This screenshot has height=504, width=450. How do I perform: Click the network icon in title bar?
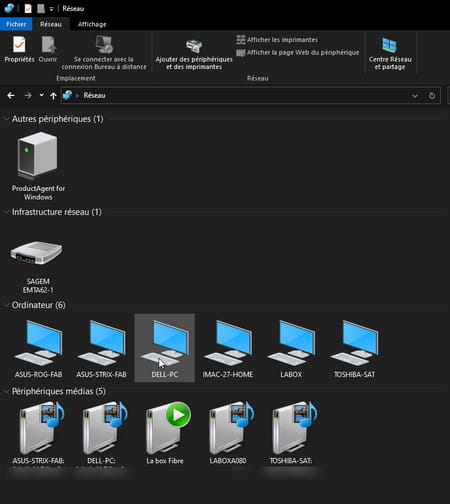tap(9, 8)
